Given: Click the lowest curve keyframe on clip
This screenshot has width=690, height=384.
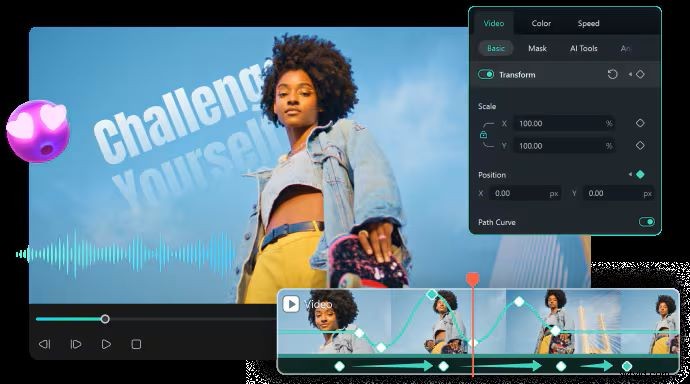Looking at the screenshot, I should (x=381, y=348).
